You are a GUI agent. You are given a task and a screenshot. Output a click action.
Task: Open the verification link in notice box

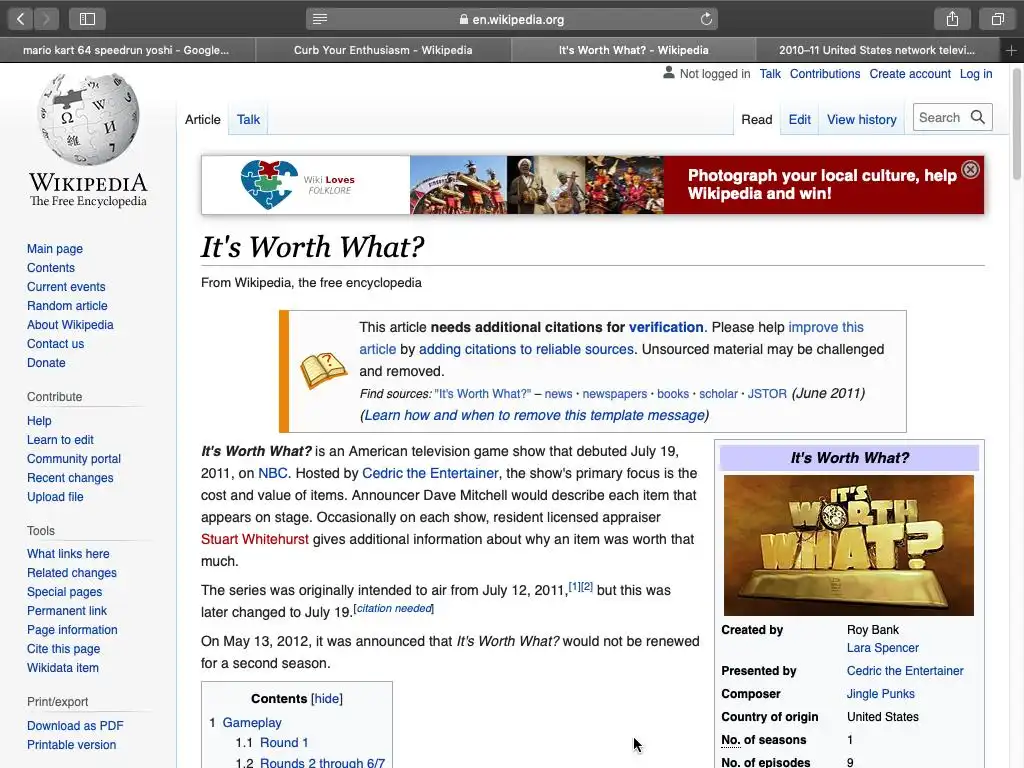coord(666,327)
